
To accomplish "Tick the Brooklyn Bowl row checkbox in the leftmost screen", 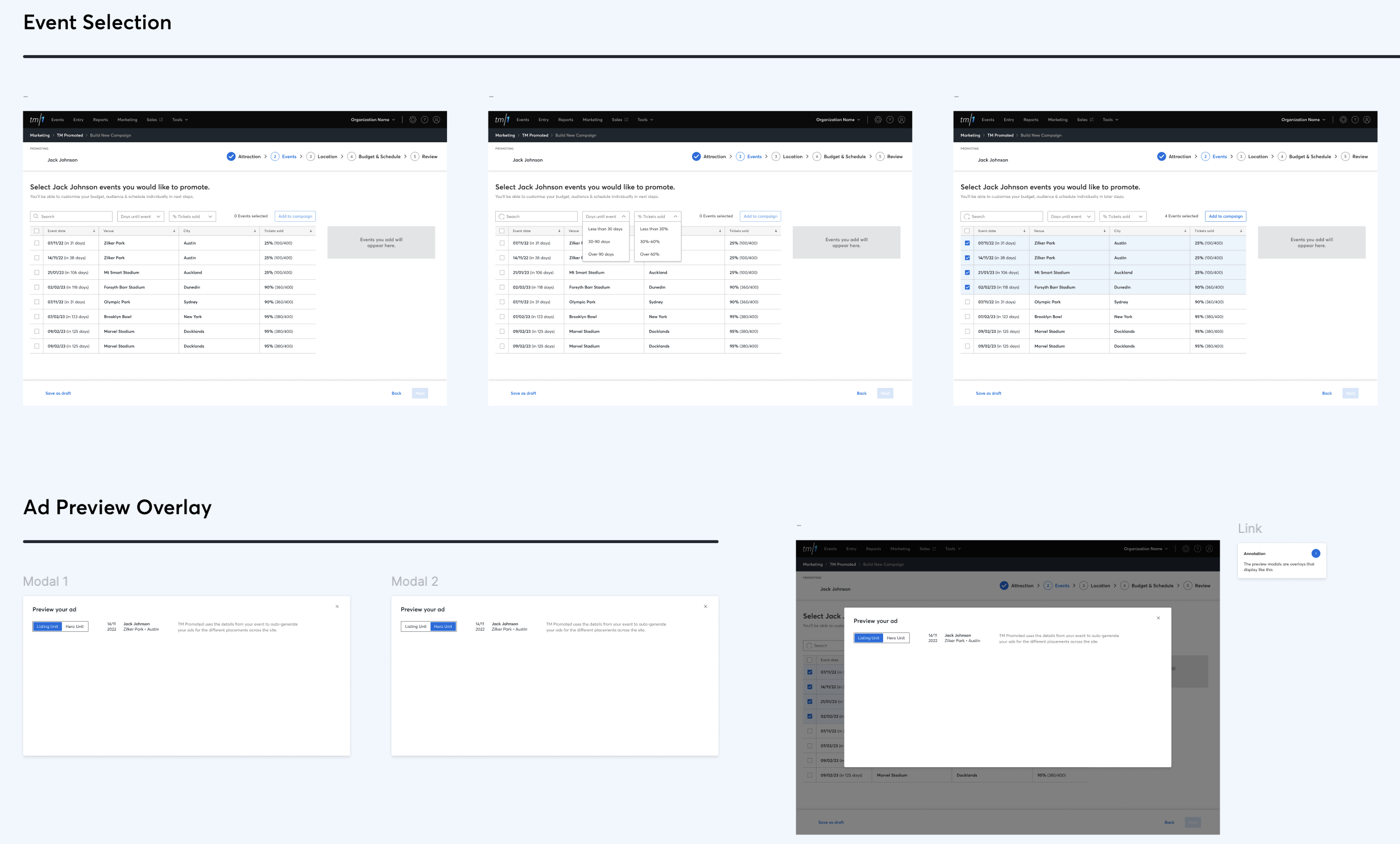I will [37, 317].
